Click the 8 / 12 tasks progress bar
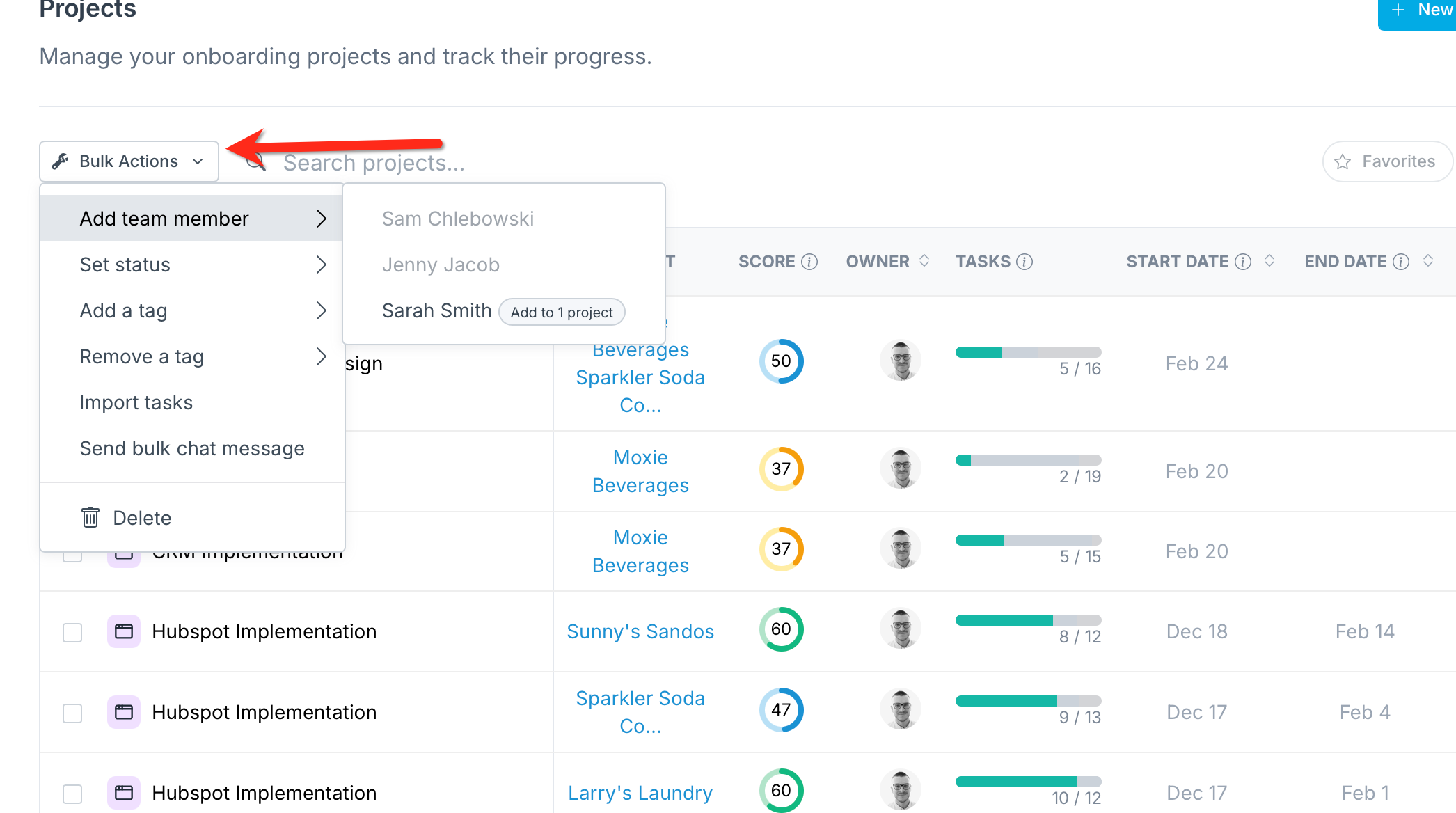This screenshot has height=813, width=1456. click(1028, 620)
